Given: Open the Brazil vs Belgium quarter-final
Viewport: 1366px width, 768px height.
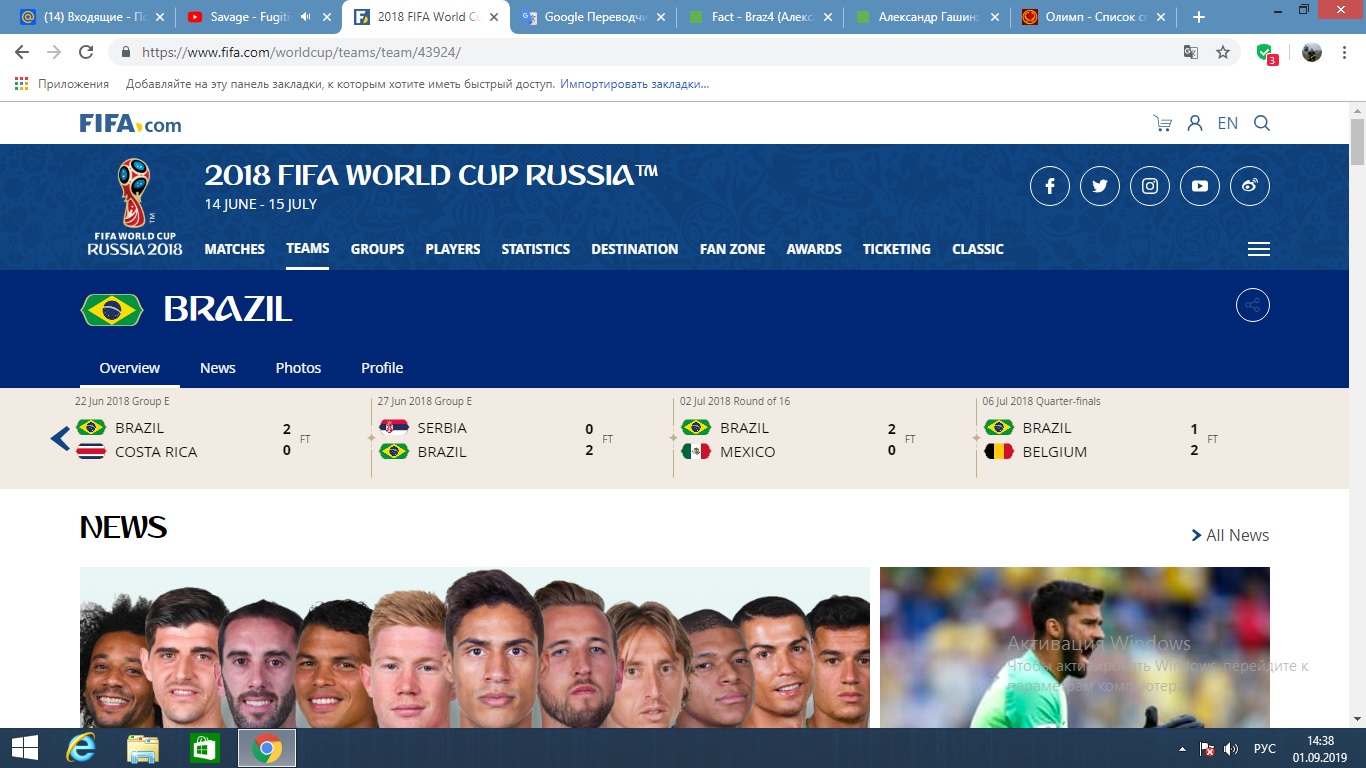Looking at the screenshot, I should tap(1101, 439).
